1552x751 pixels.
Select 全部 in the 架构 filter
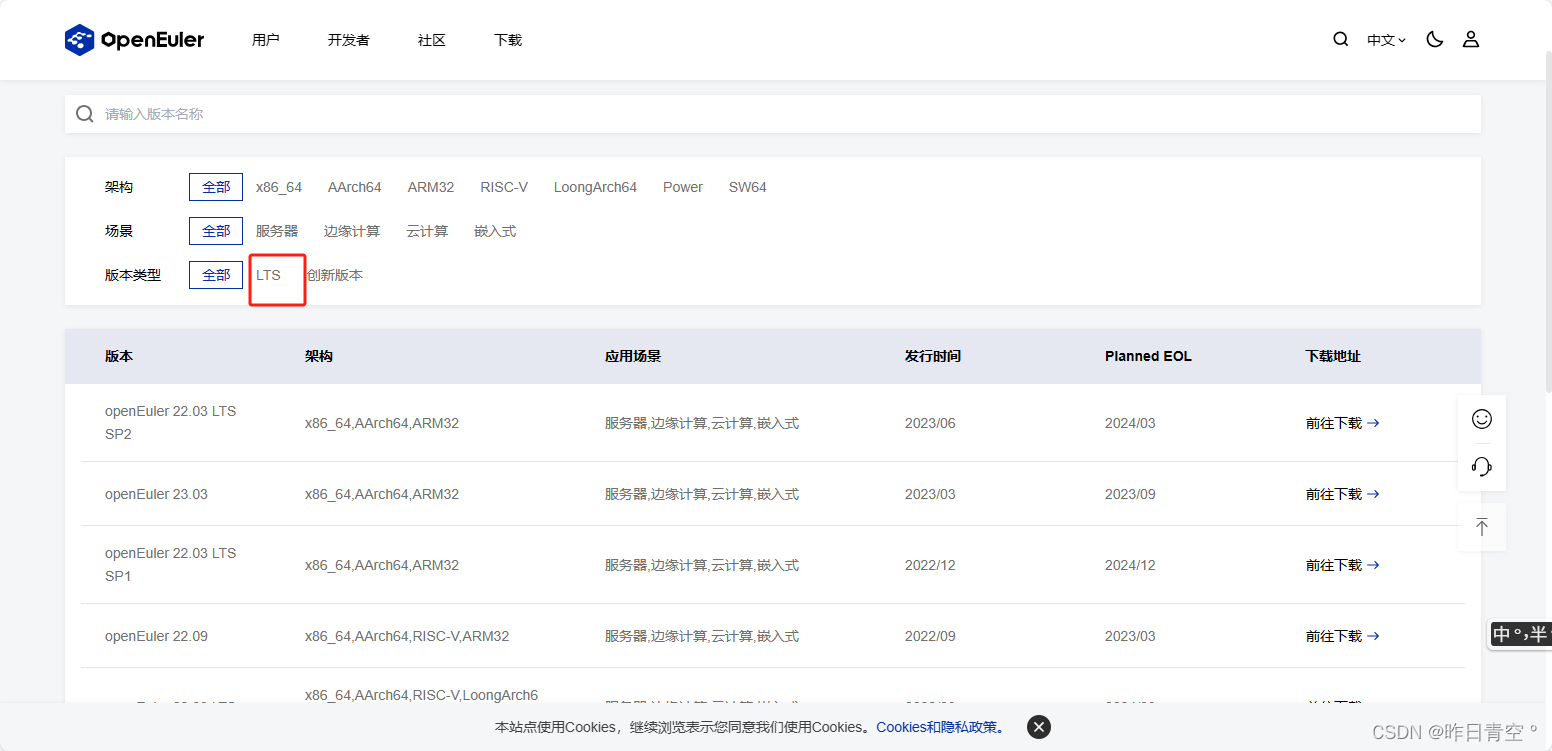(x=216, y=187)
